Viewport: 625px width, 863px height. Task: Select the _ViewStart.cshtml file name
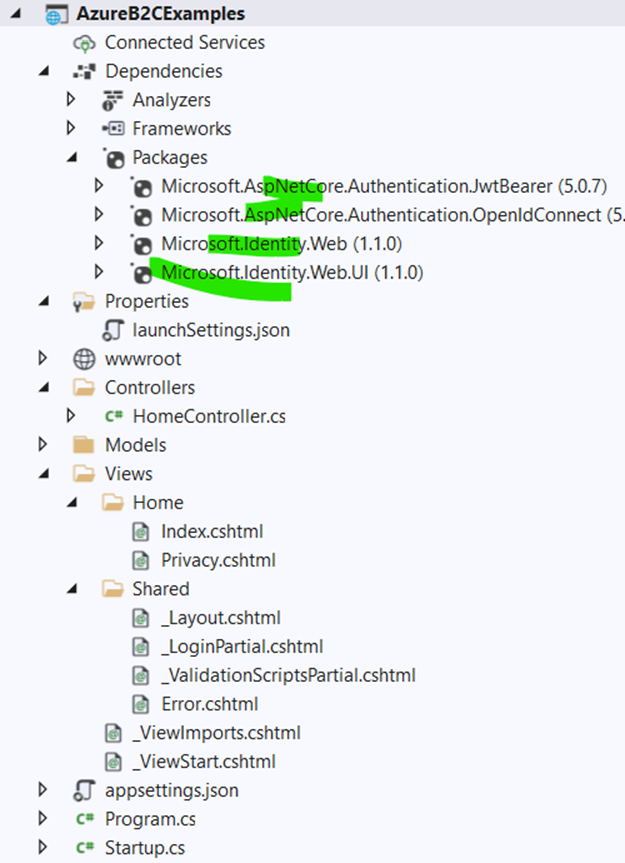[x=204, y=762]
